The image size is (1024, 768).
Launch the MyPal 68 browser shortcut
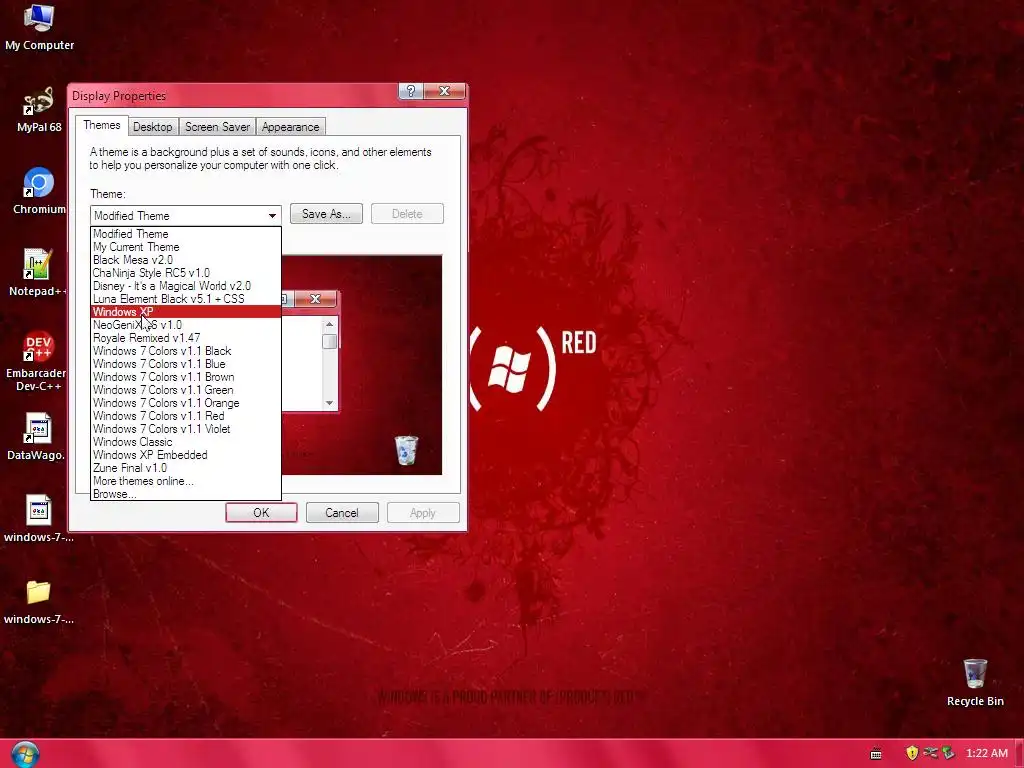coord(39,110)
